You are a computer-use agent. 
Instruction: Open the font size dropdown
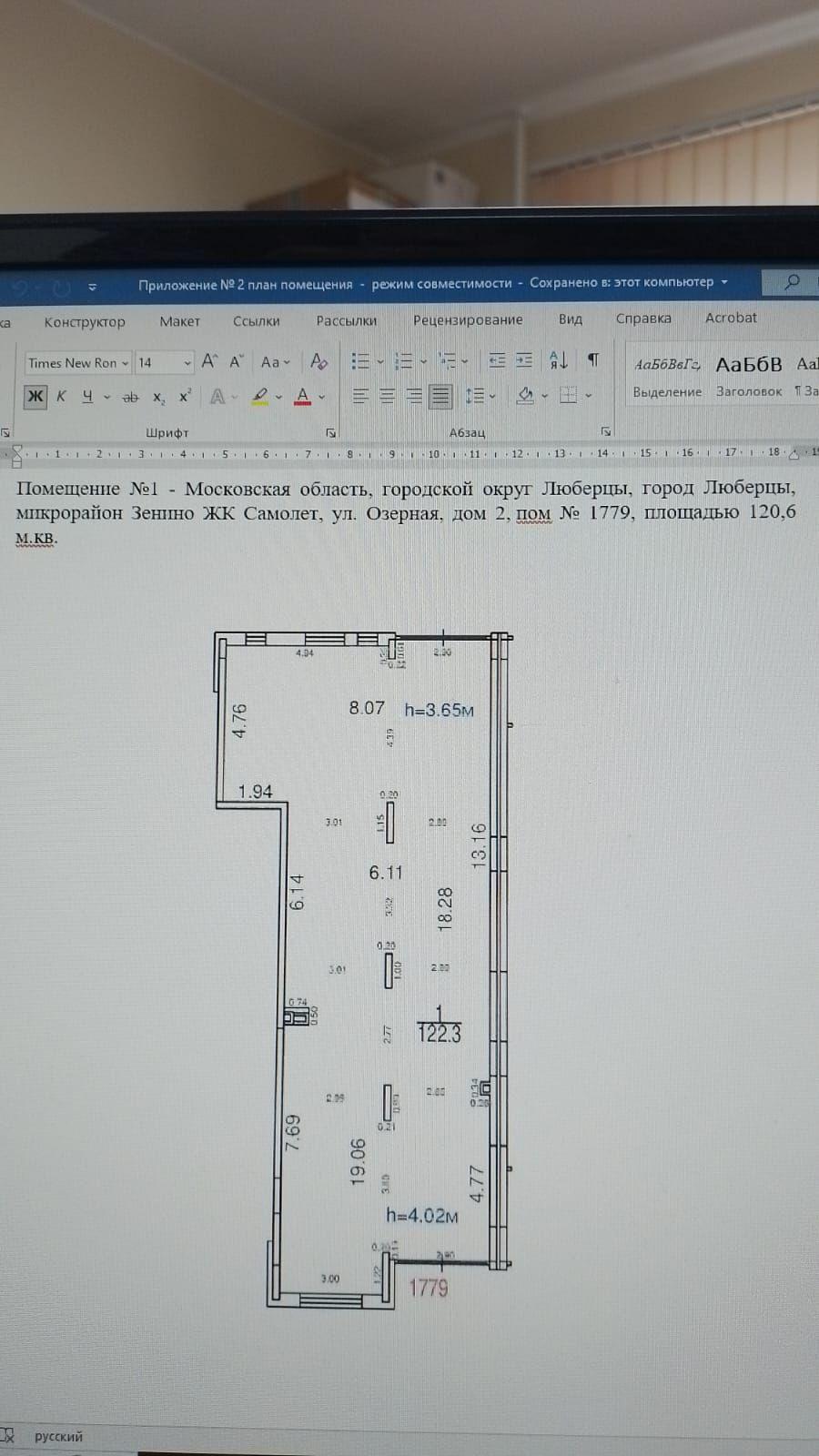(187, 363)
